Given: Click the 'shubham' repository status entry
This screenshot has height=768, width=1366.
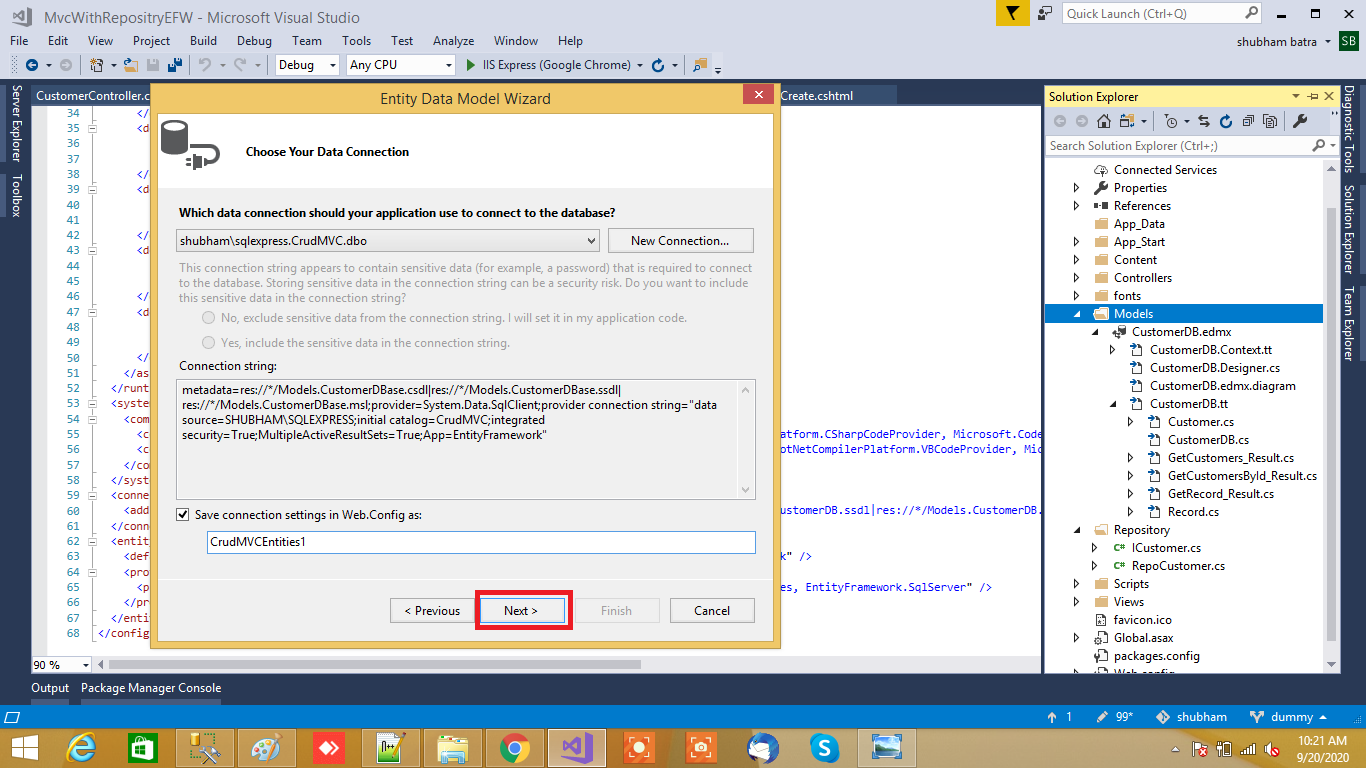Looking at the screenshot, I should [1192, 717].
